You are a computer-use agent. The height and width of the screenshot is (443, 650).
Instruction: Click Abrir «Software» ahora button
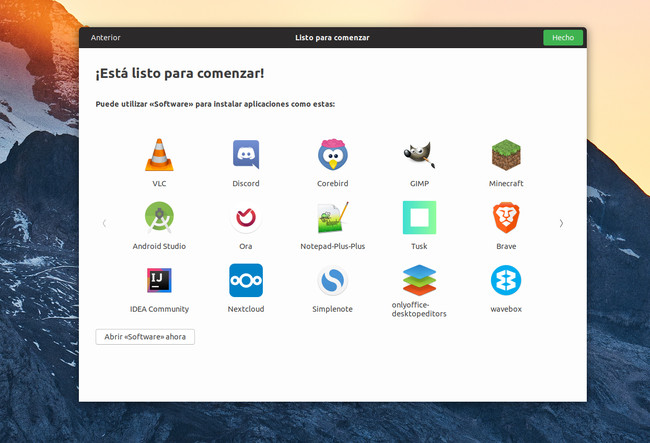pyautogui.click(x=145, y=336)
